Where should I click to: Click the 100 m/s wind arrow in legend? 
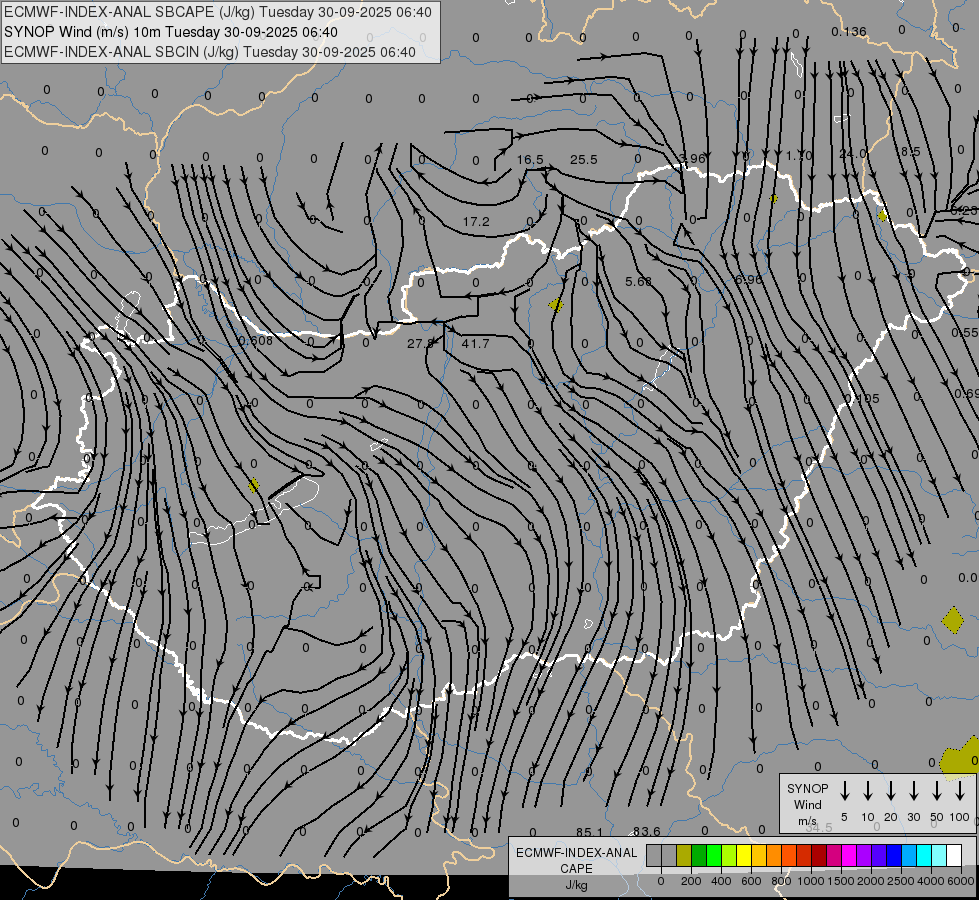(x=960, y=791)
